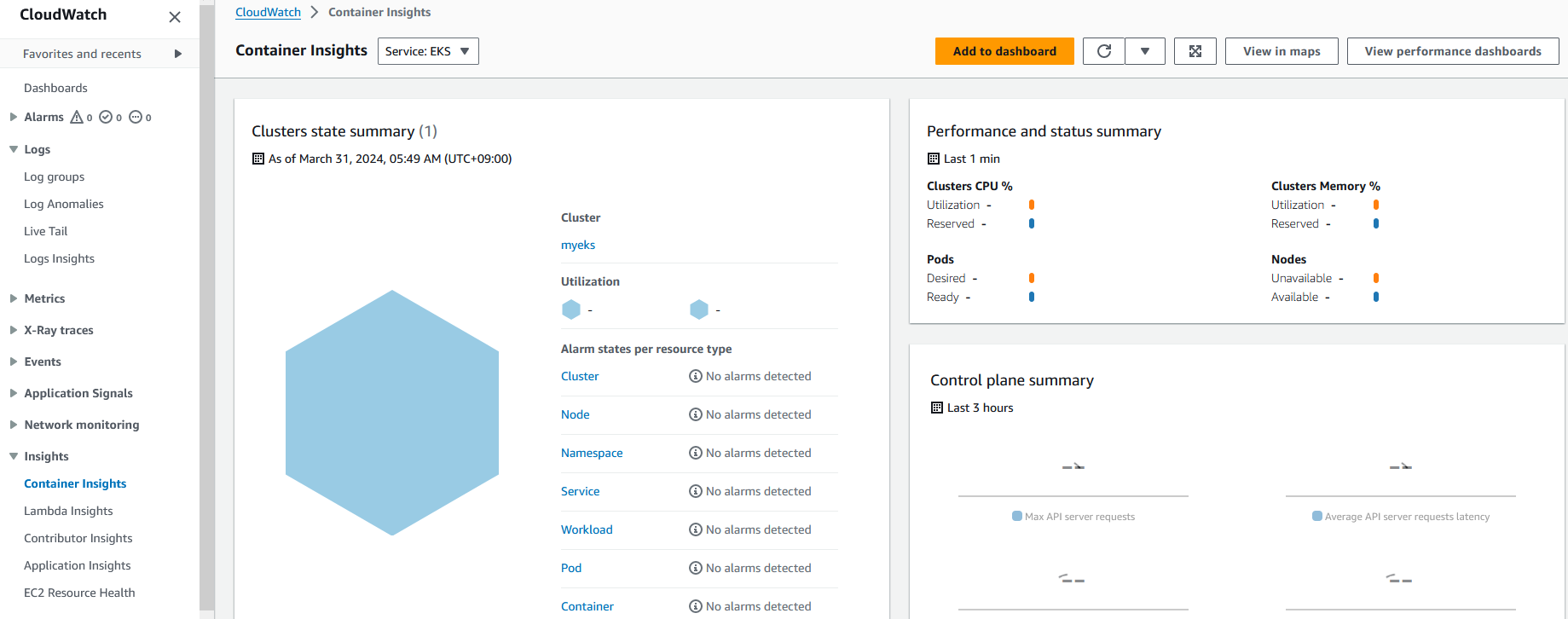
Task: Toggle Average API server requests latency legend
Action: [1401, 517]
